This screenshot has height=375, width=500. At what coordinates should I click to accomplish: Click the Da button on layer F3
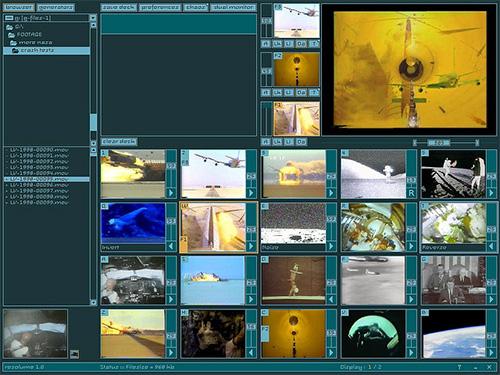[x=301, y=44]
